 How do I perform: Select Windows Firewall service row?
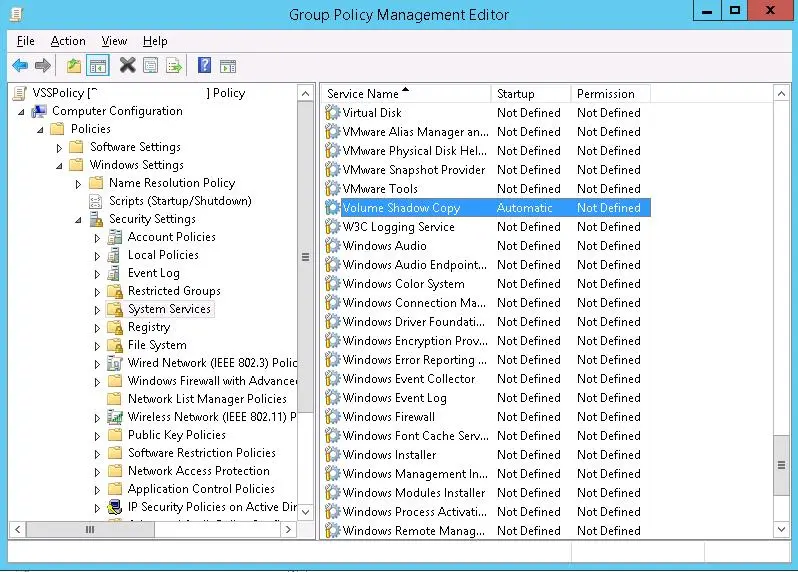pos(389,417)
